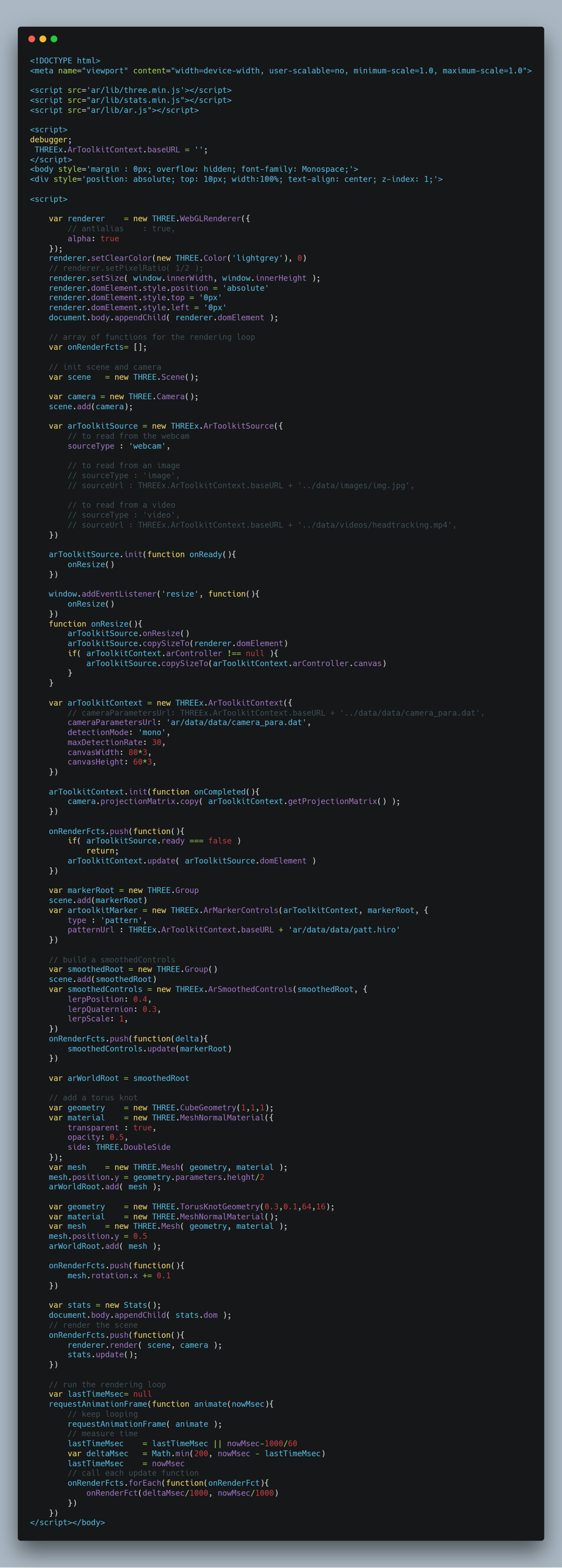Viewport: 562px width, 1568px height.
Task: Click the 'window.addEventListener('resize'' line
Action: click(154, 594)
